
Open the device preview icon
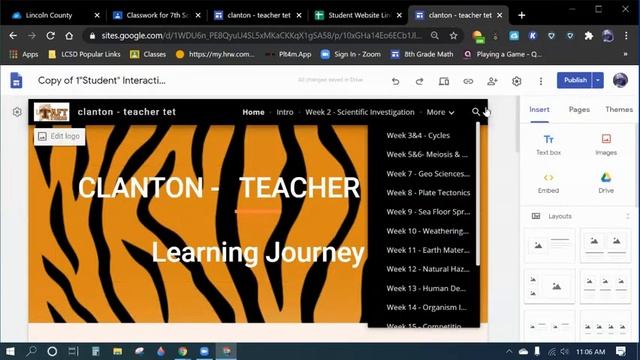[444, 81]
